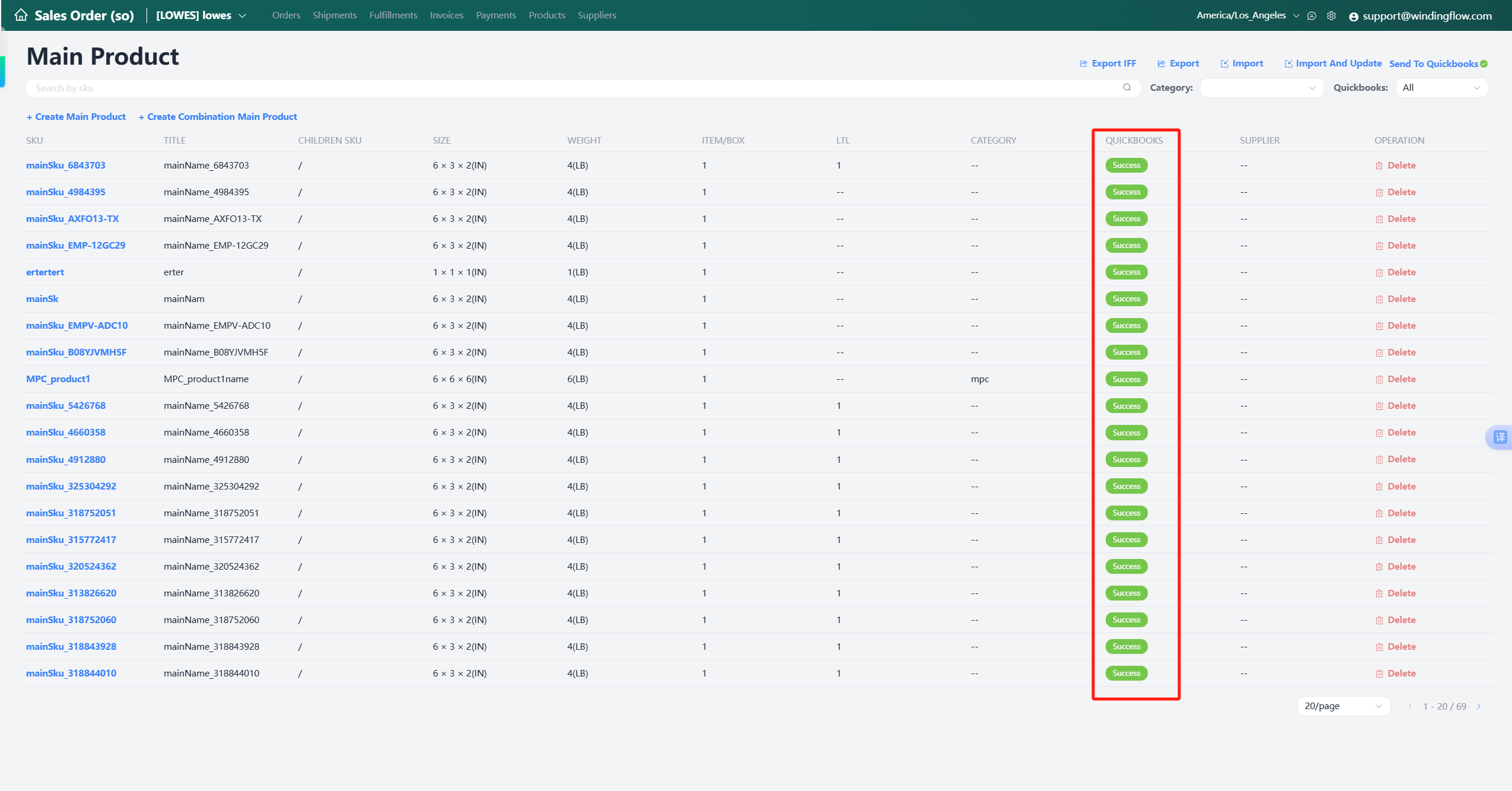Expand the [LOWES] lowes store selector

tap(200, 15)
